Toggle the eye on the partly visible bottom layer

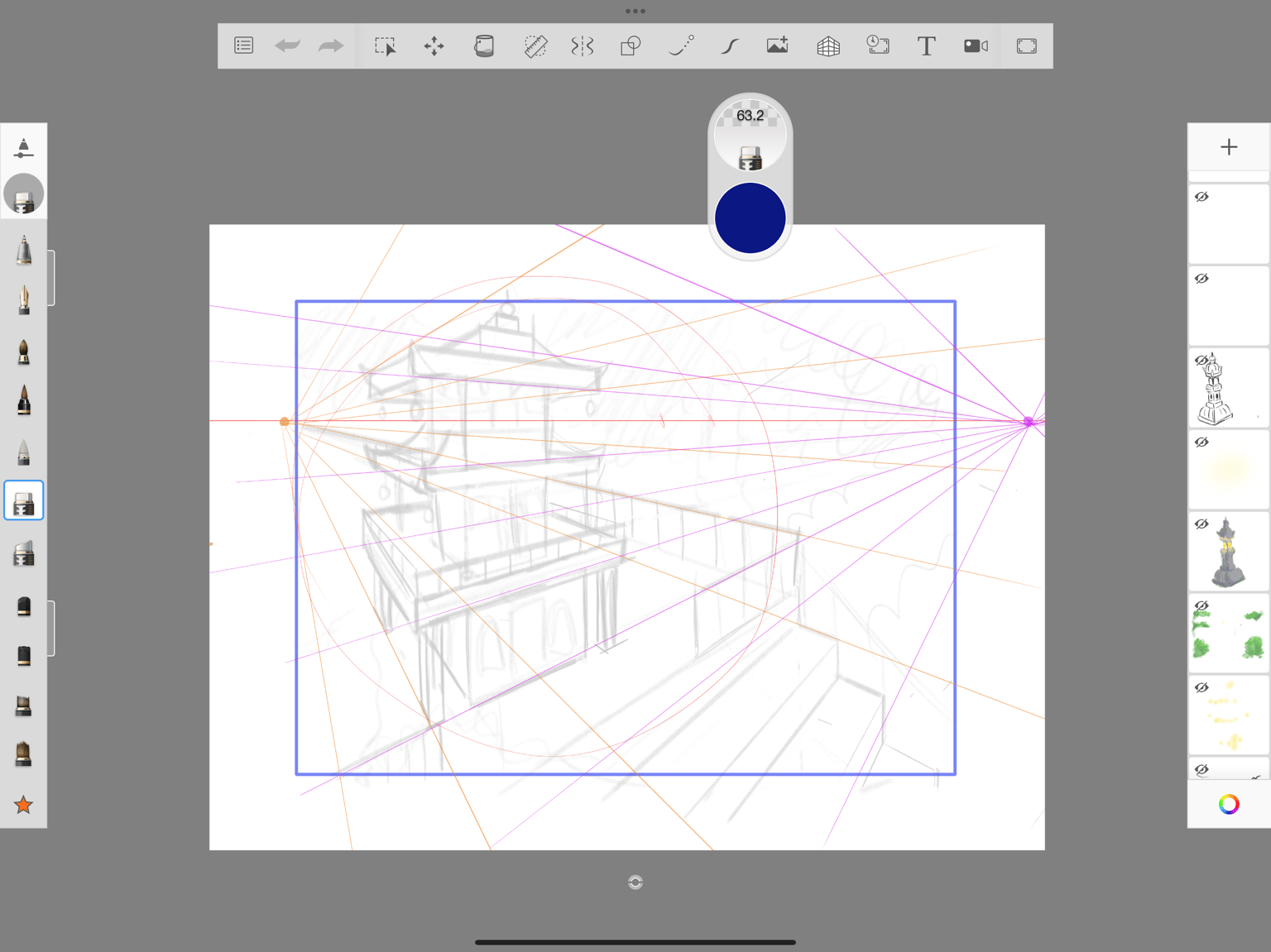tap(1201, 770)
